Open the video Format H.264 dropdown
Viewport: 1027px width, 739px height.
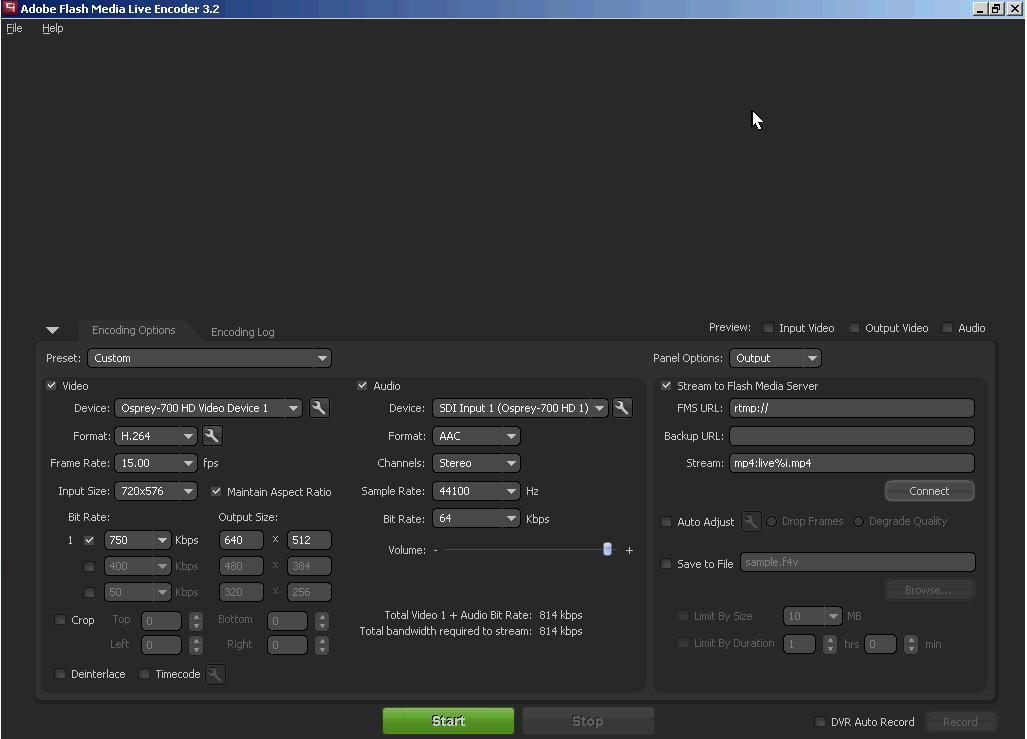156,436
